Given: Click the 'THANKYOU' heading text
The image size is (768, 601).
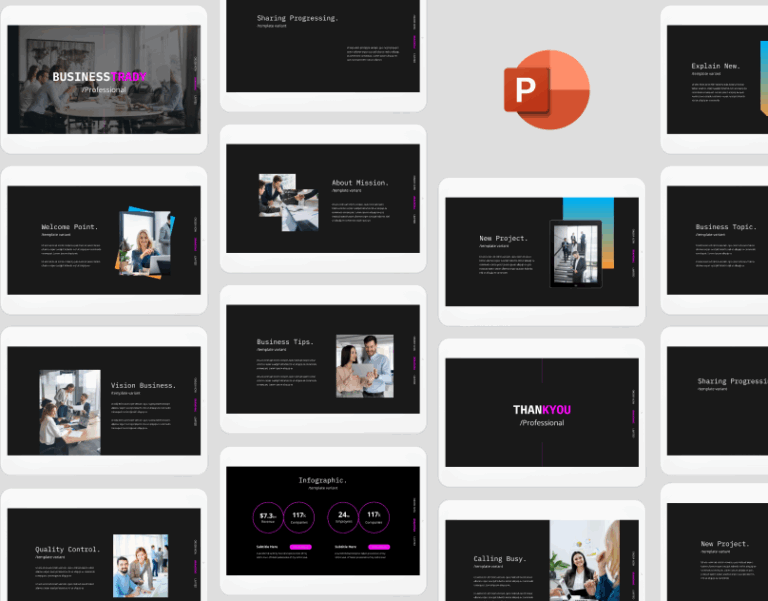Looking at the screenshot, I should coord(542,409).
